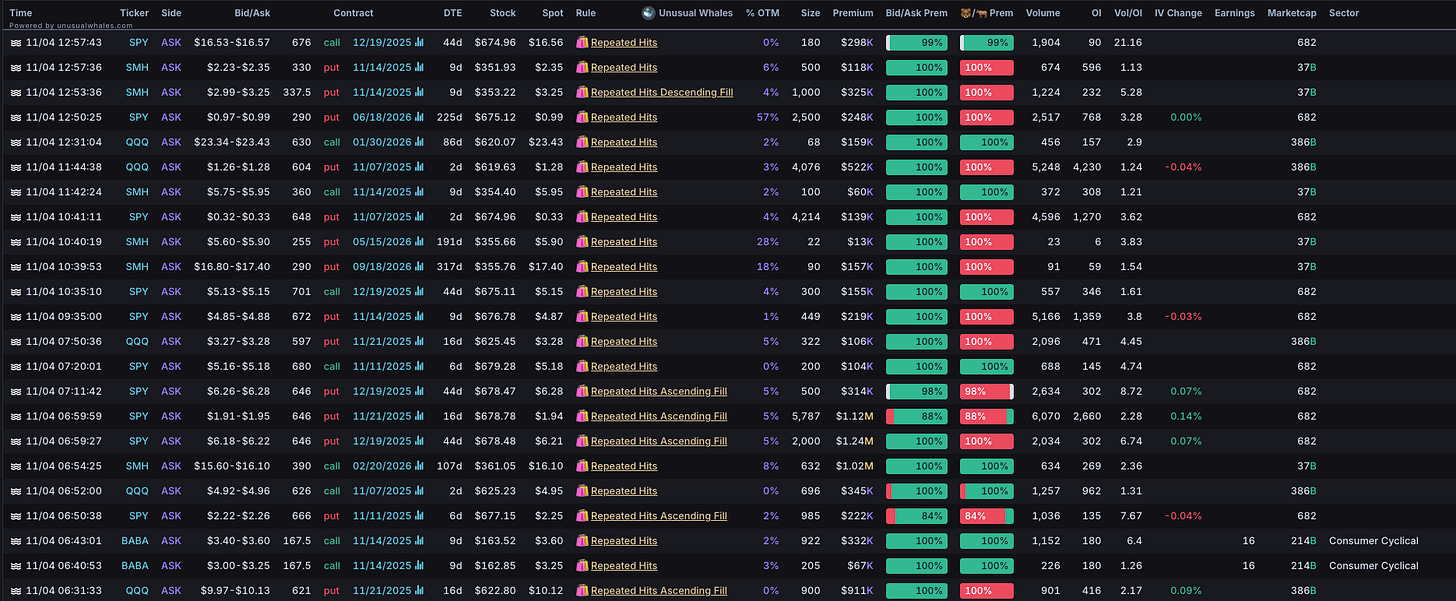Click the wave icon in the 06:43:01 BABA row
The height and width of the screenshot is (601, 1456).
(15, 541)
